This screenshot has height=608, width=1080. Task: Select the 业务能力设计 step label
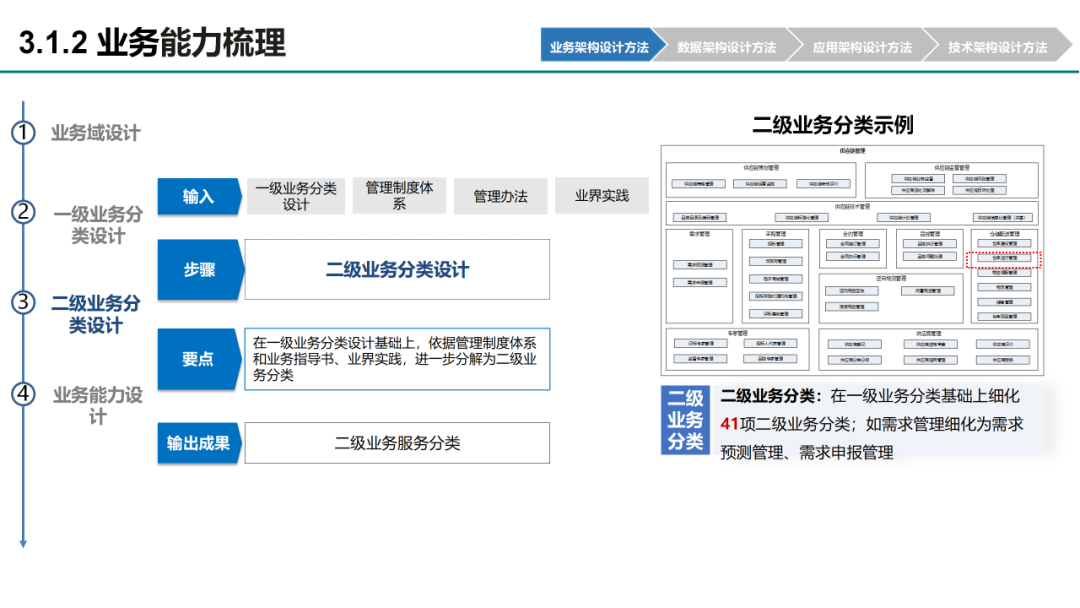point(98,406)
